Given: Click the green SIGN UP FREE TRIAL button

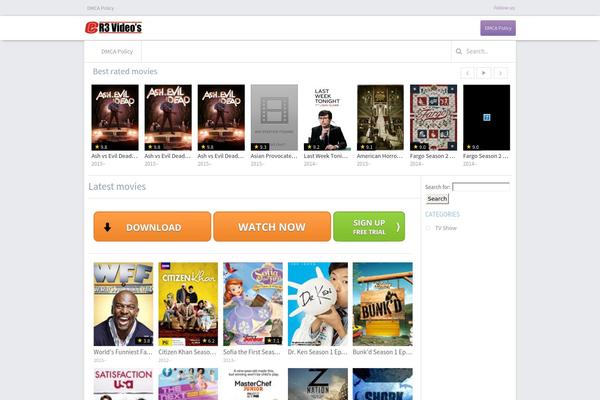Looking at the screenshot, I should click(x=369, y=227).
